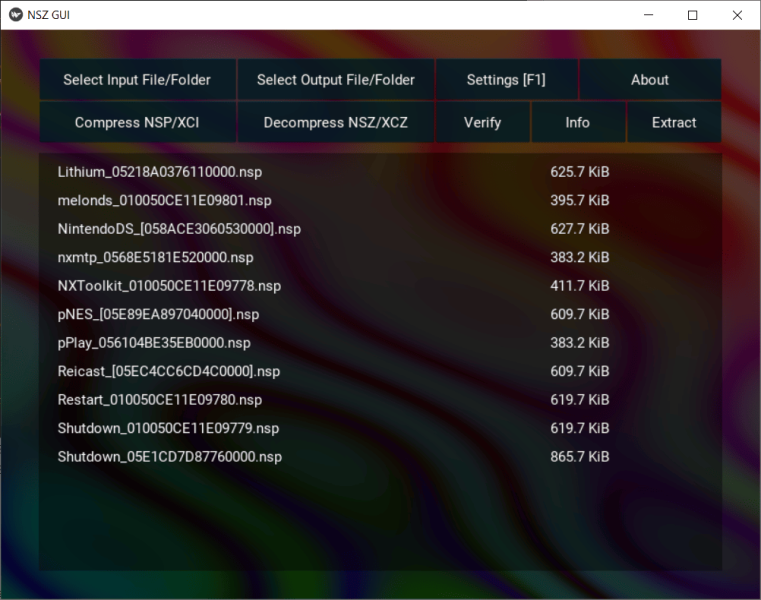
Task: Click Select Input File/Folder button
Action: pos(138,80)
